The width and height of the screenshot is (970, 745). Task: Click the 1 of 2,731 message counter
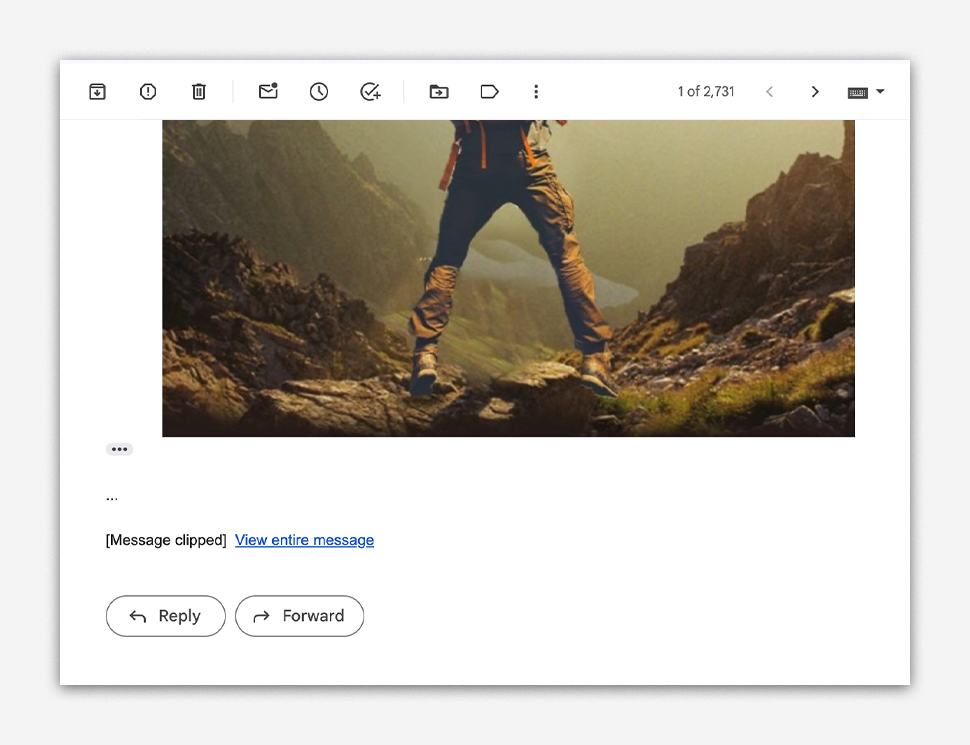(706, 92)
